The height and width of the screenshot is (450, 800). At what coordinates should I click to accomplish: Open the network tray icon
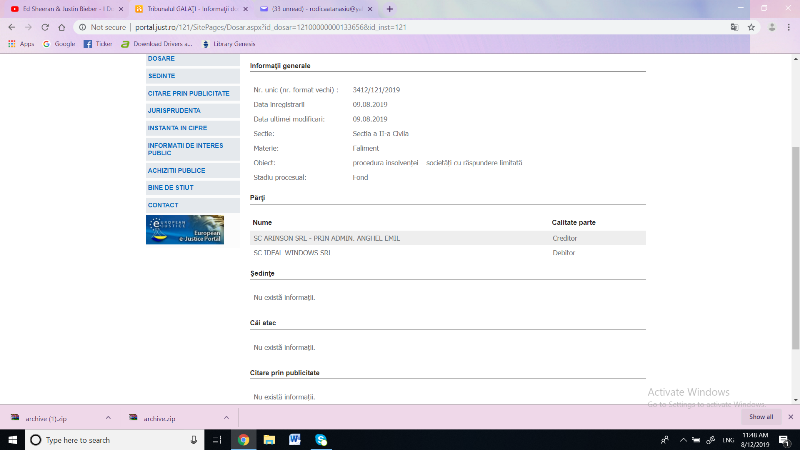click(x=711, y=440)
